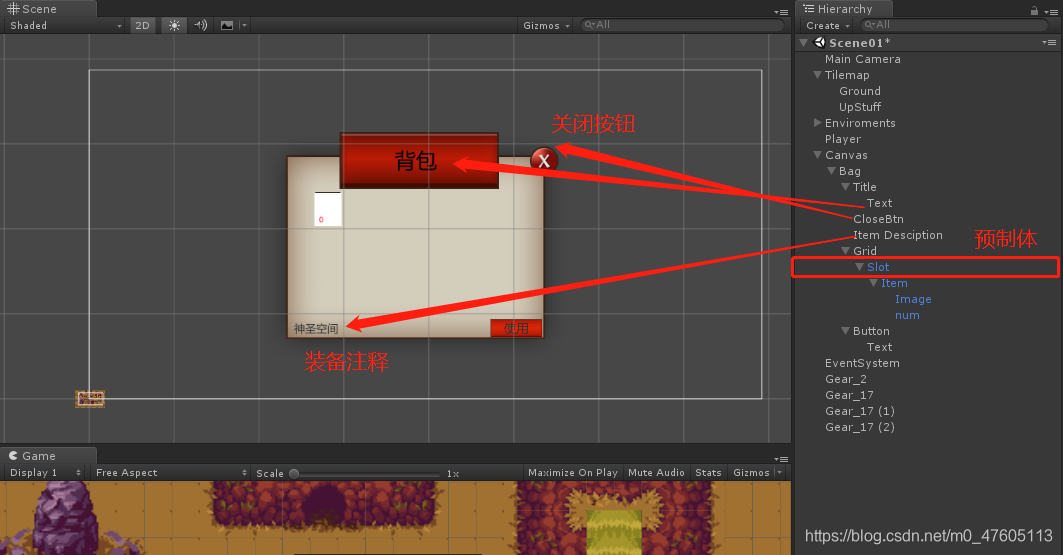Select Item Desciption in Hierarchy

coord(898,234)
